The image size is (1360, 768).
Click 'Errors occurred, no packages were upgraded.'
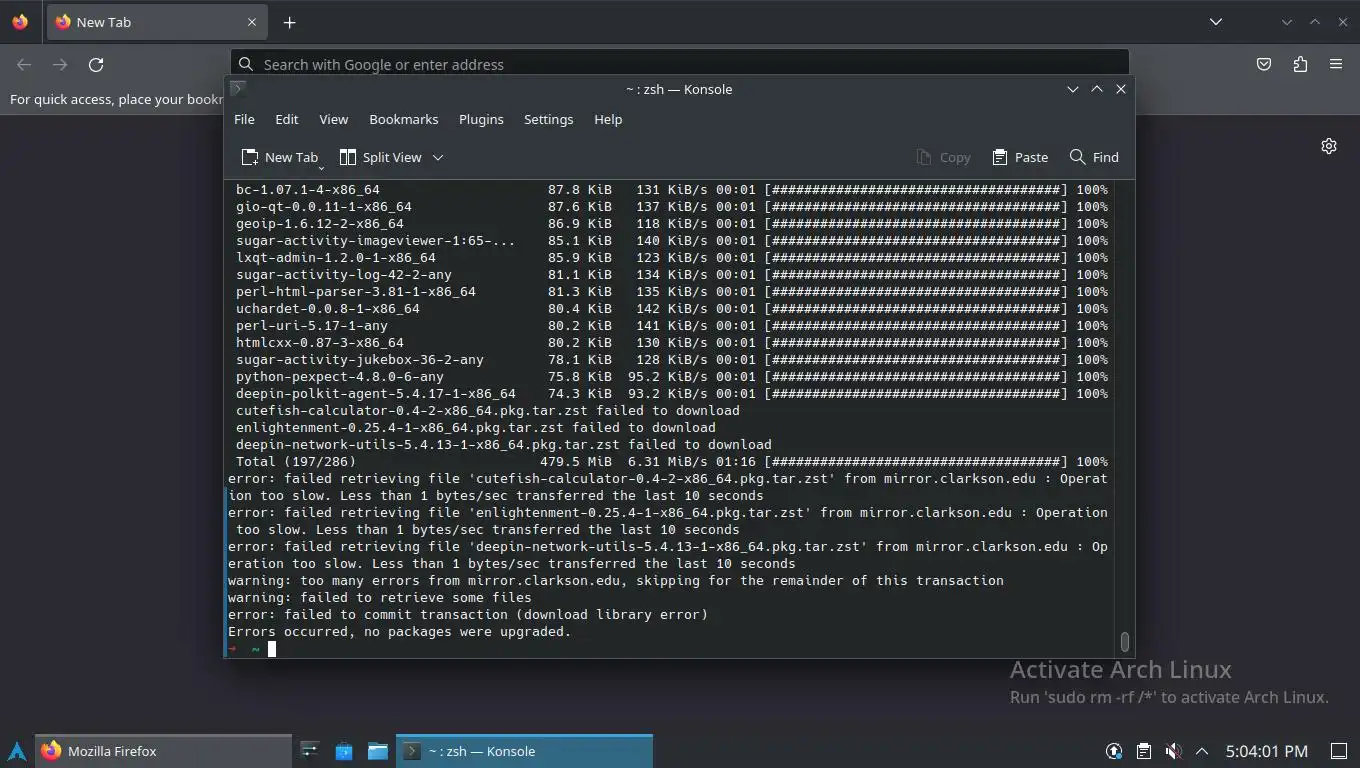tap(400, 631)
